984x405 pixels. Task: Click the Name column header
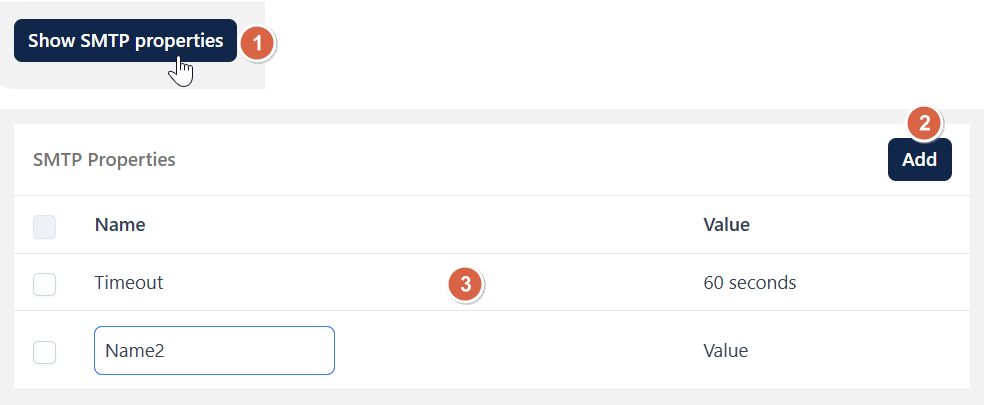[120, 225]
